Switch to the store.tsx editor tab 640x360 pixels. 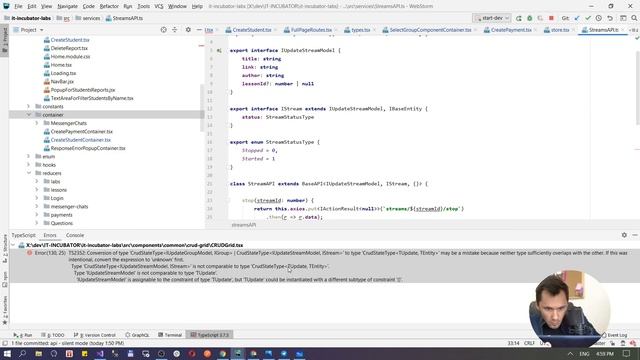tap(559, 30)
